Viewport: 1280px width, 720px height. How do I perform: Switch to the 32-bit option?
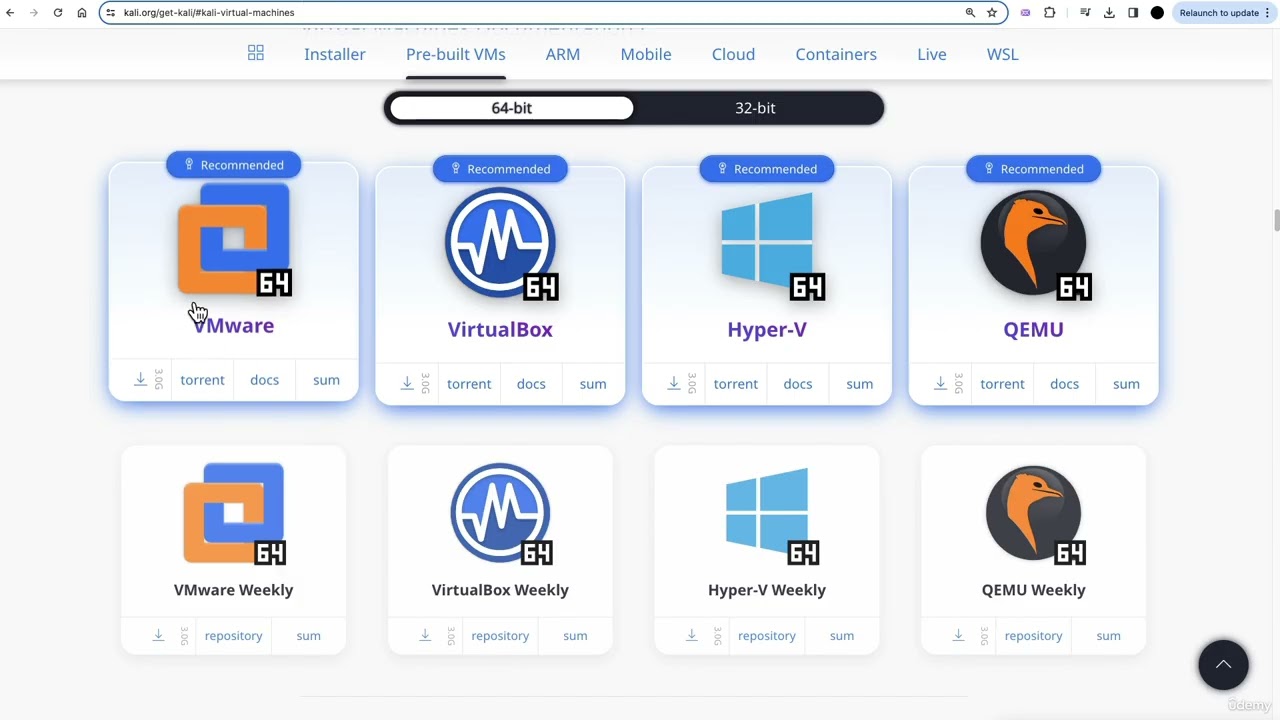click(755, 108)
